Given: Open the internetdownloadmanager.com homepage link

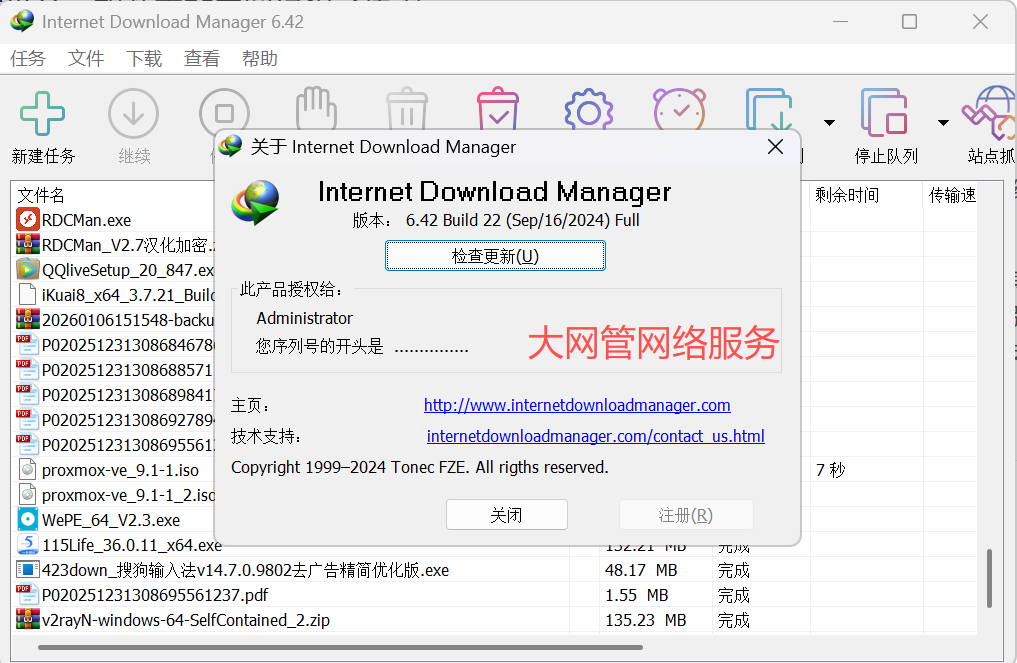Looking at the screenshot, I should coord(577,405).
